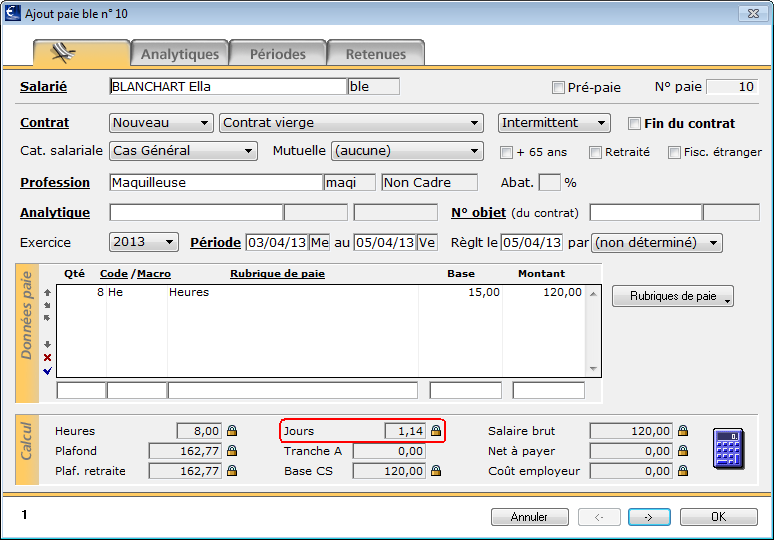Tick the Fin du contrat checkbox
This screenshot has width=774, height=540.
(634, 123)
